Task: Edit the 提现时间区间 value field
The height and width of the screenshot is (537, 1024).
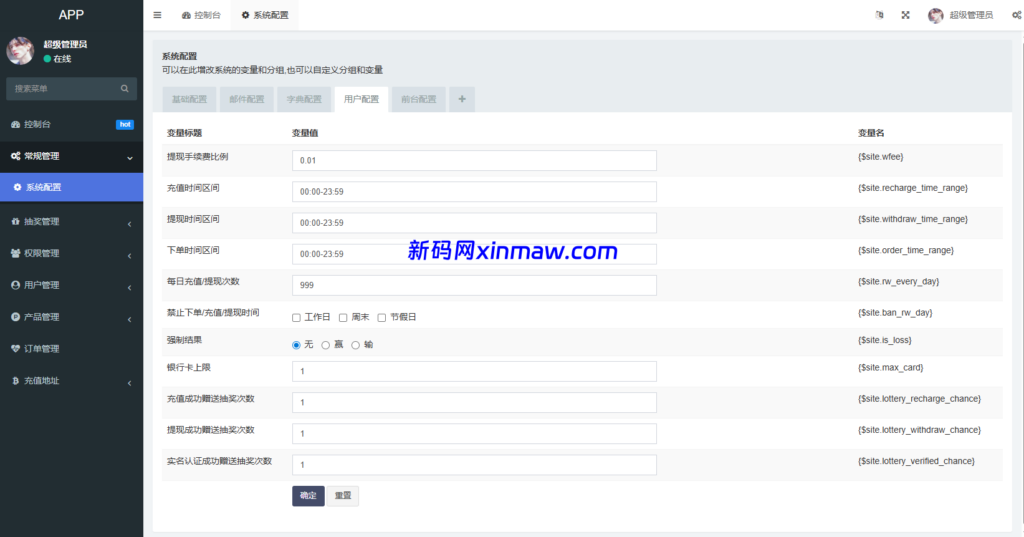Action: pyautogui.click(x=474, y=223)
